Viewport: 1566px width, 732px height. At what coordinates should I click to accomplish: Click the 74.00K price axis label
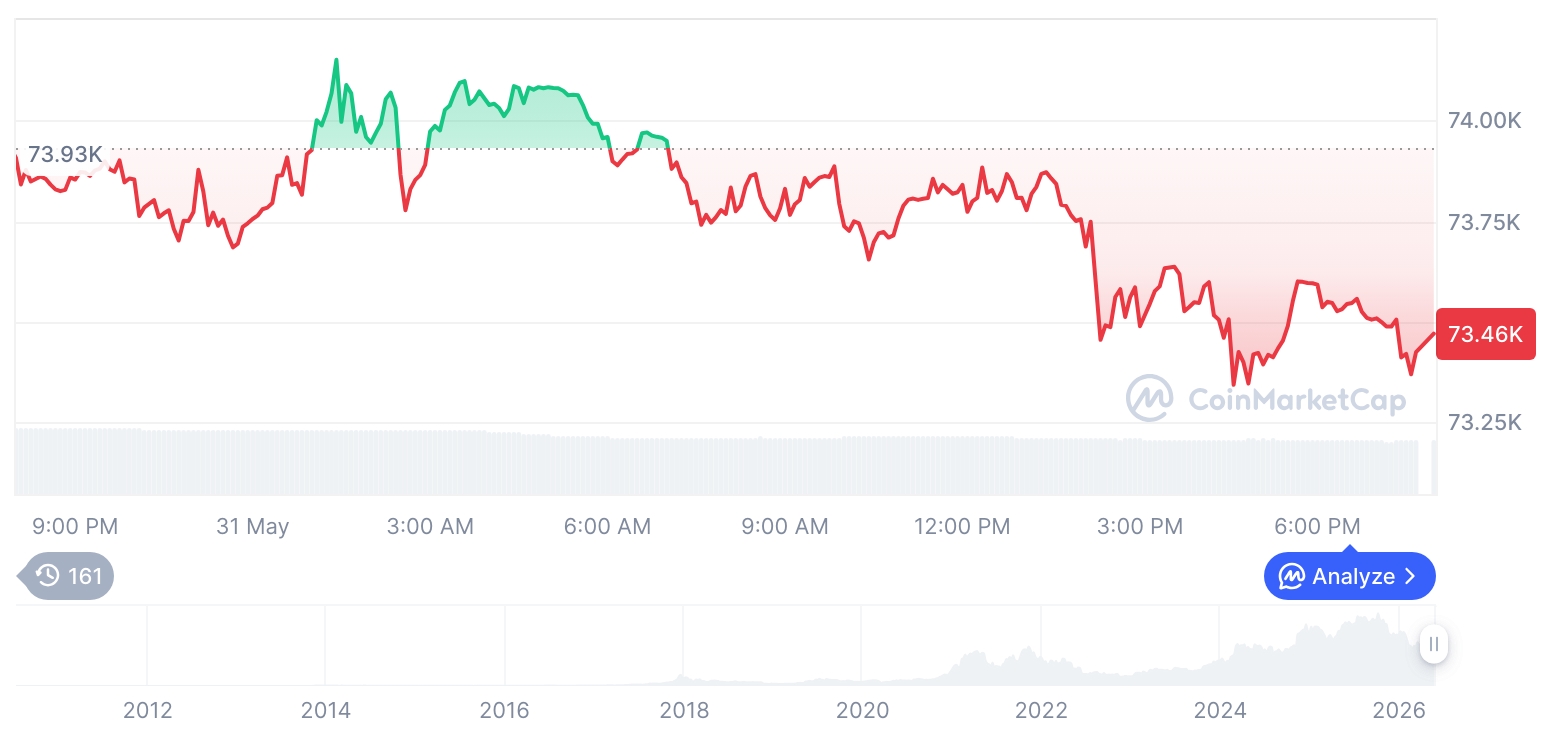click(x=1485, y=121)
